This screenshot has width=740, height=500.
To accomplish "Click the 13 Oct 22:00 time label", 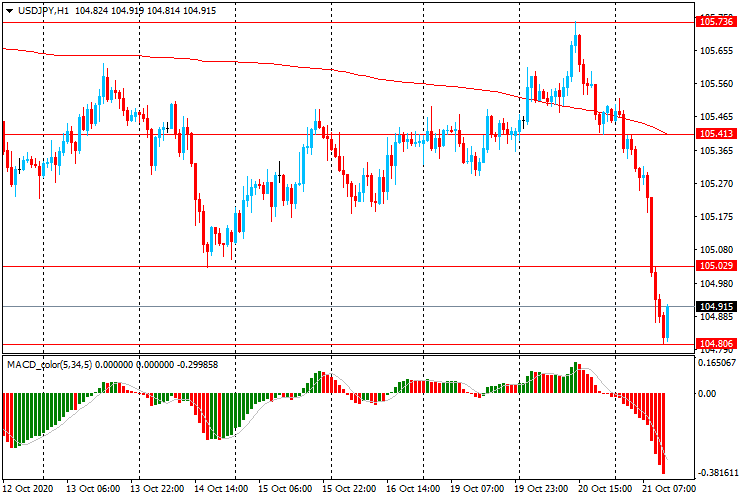I will pos(157,488).
